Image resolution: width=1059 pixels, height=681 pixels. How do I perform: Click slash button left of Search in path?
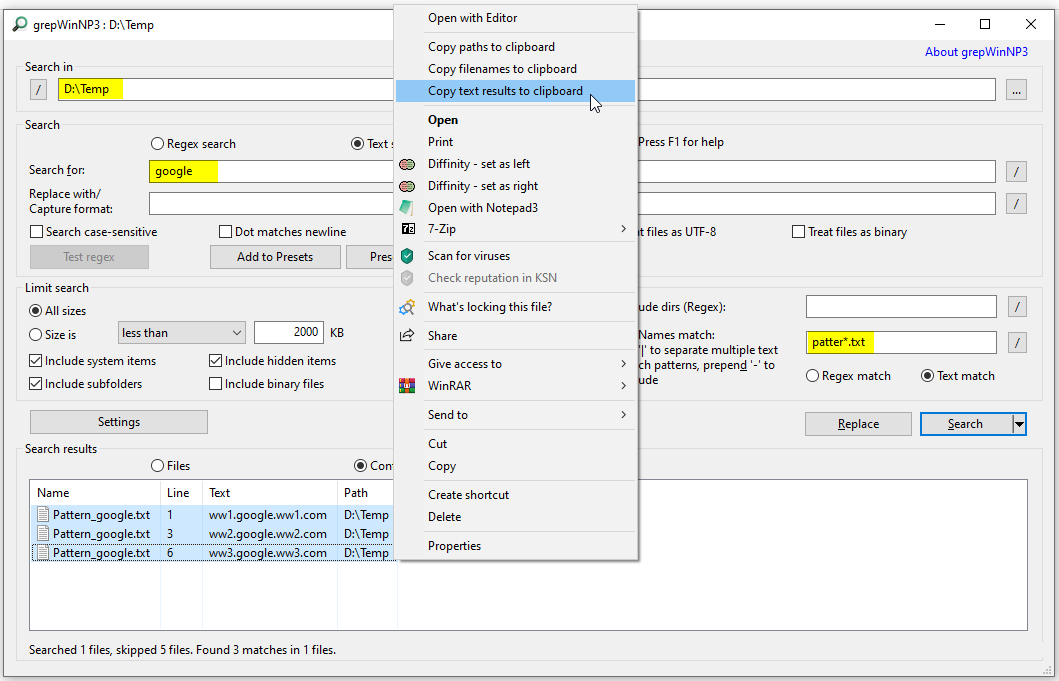pos(38,89)
